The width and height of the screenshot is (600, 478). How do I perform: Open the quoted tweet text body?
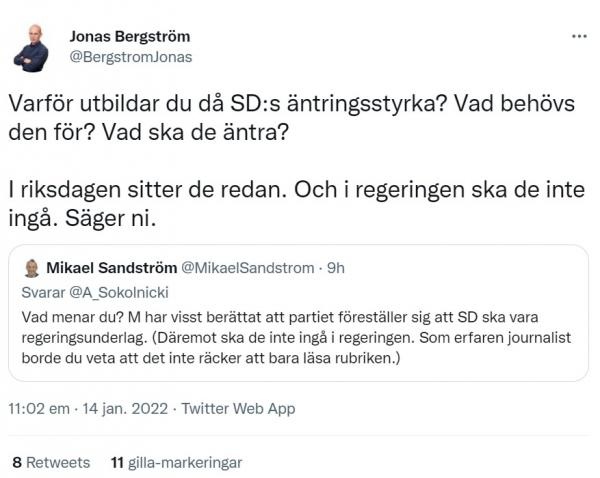[x=296, y=338]
